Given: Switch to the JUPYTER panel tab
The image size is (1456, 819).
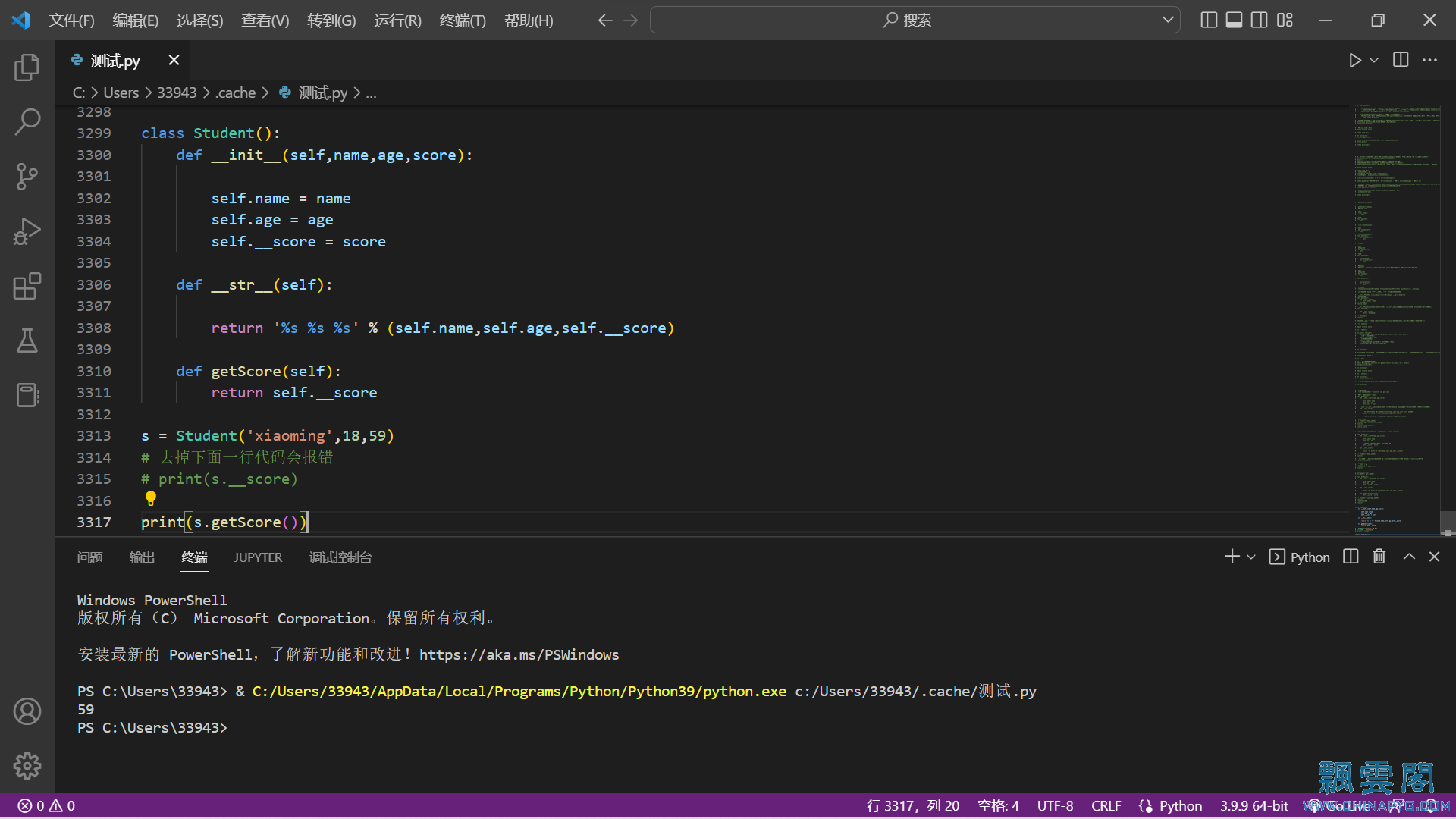Looking at the screenshot, I should 258,557.
